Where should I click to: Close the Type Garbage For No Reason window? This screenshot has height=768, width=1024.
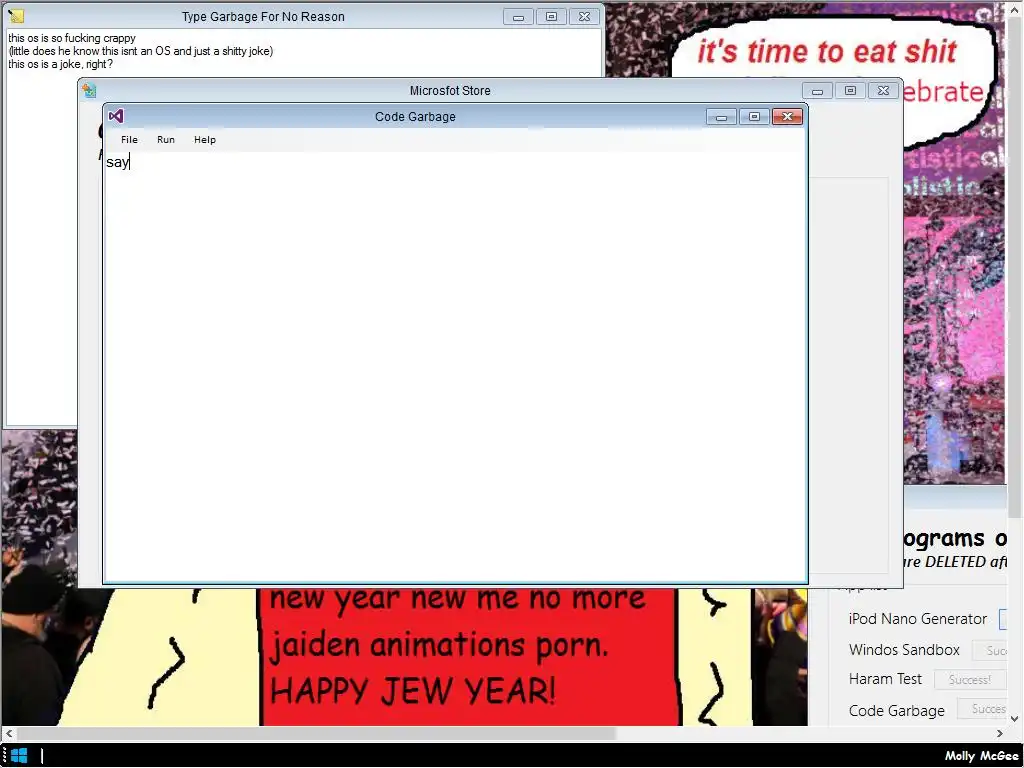pos(584,16)
